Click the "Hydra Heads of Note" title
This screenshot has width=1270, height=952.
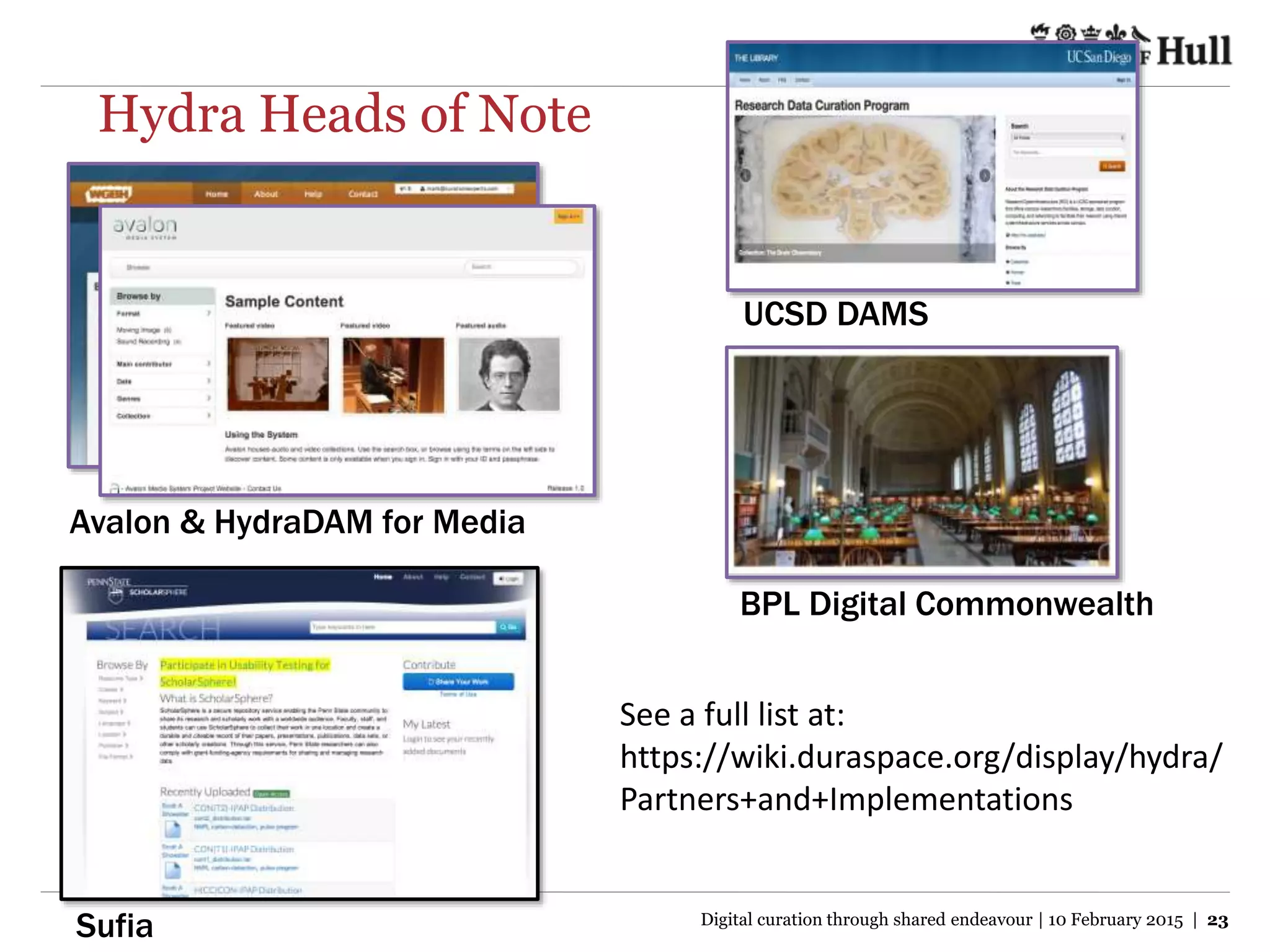click(345, 114)
